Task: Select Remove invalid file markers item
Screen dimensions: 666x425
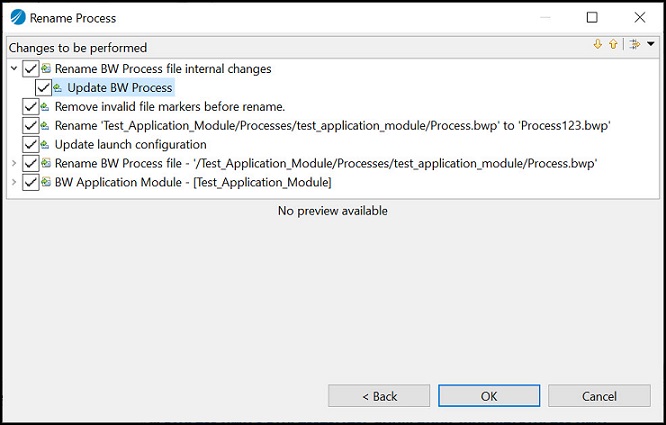Action: tap(170, 107)
